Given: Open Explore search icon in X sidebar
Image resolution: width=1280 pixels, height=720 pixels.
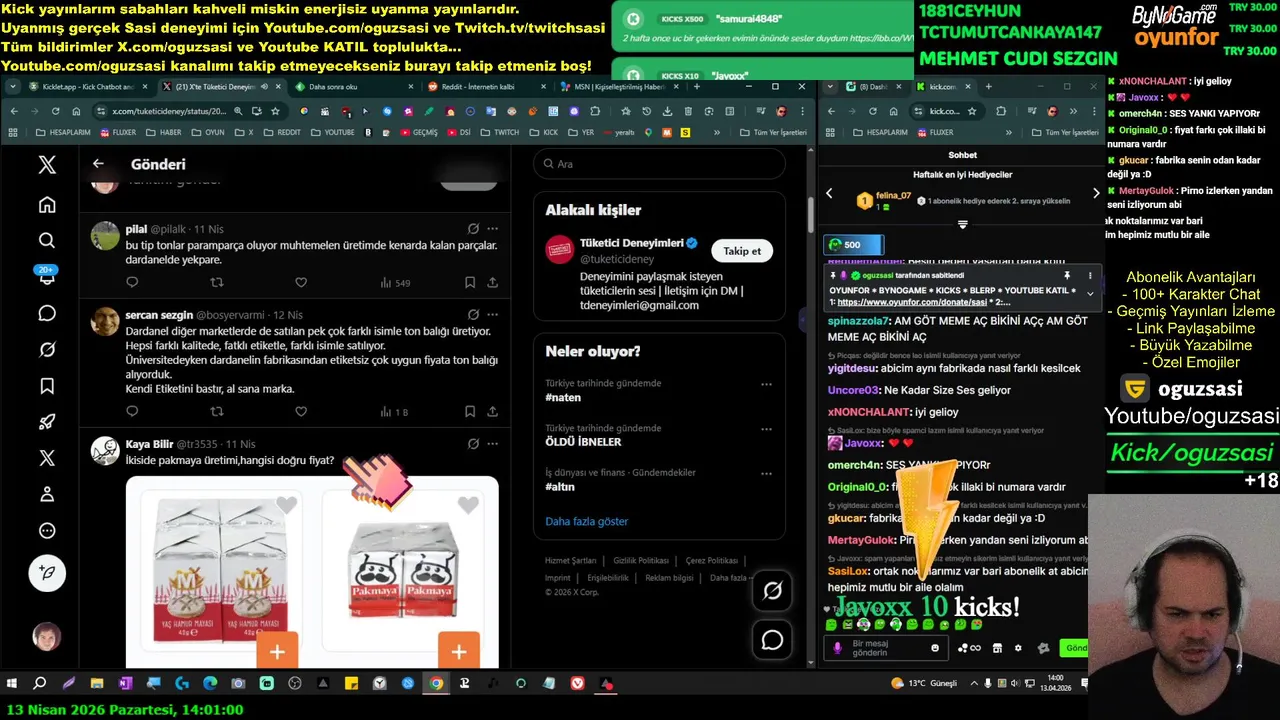Looking at the screenshot, I should pyautogui.click(x=47, y=240).
